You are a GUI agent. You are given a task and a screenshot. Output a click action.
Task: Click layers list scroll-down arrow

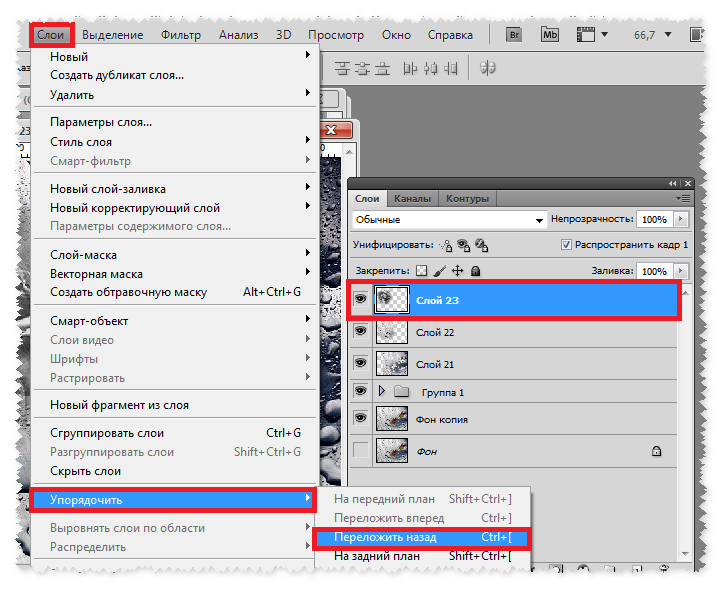685,553
